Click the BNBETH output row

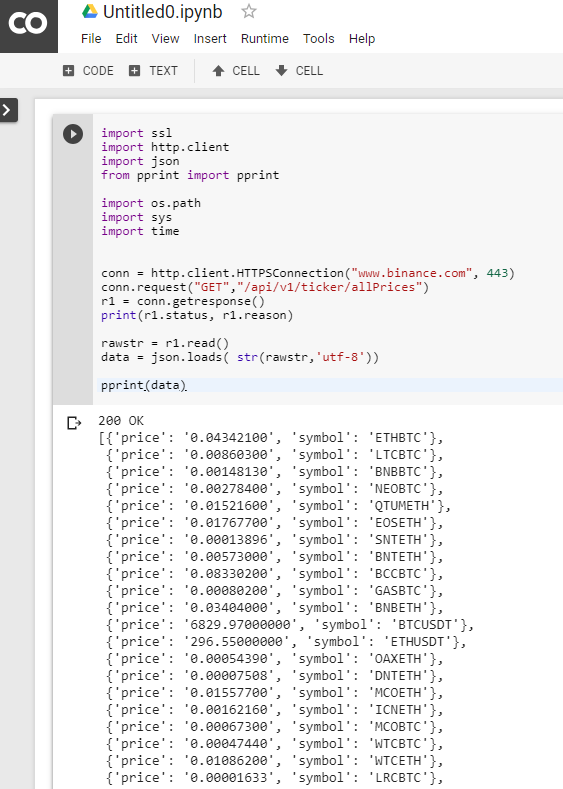point(275,609)
